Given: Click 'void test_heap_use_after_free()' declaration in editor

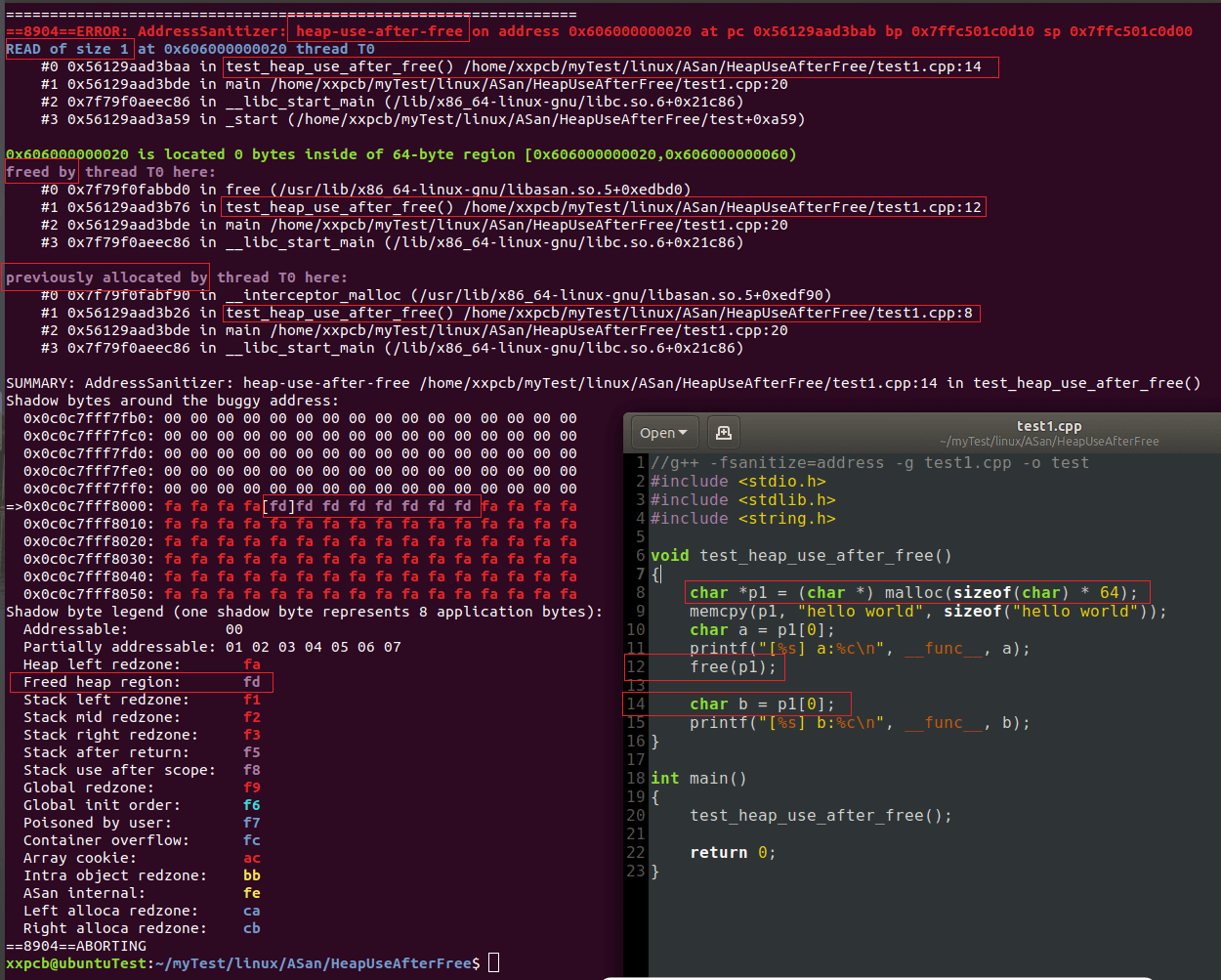Looking at the screenshot, I should click(801, 556).
